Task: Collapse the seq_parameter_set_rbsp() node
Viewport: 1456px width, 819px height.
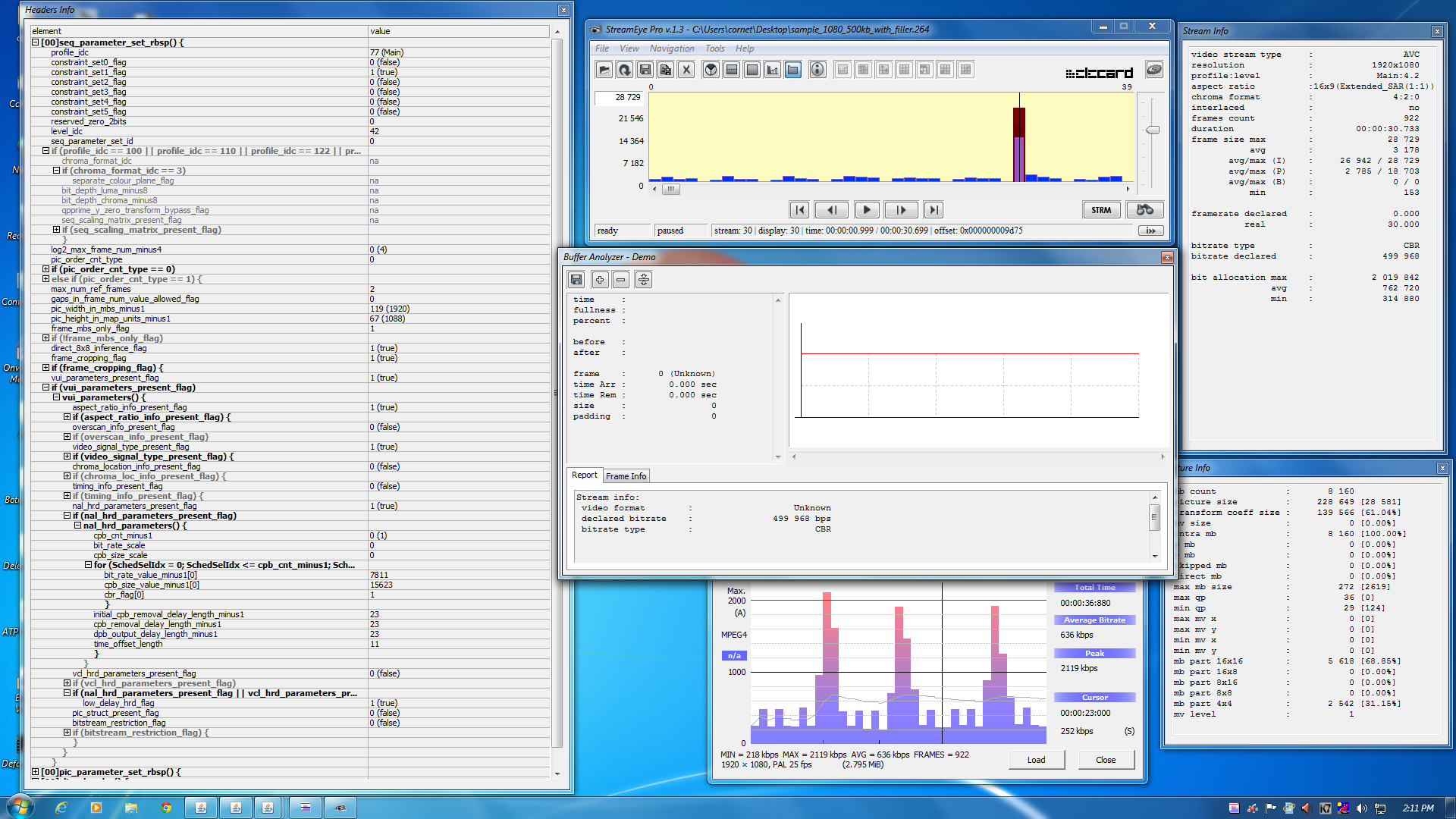Action: (35, 42)
